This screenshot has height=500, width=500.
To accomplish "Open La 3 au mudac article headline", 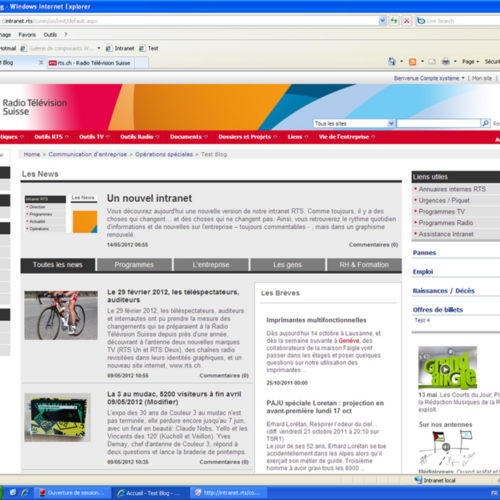I will tap(174, 398).
